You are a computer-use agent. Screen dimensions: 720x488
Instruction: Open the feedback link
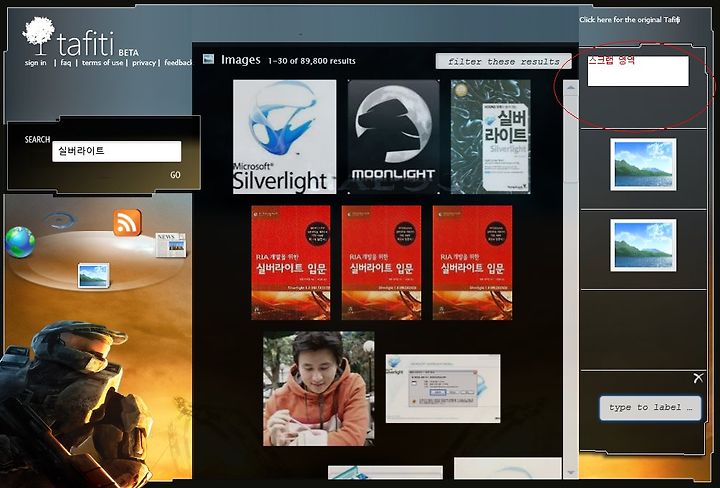pos(178,62)
